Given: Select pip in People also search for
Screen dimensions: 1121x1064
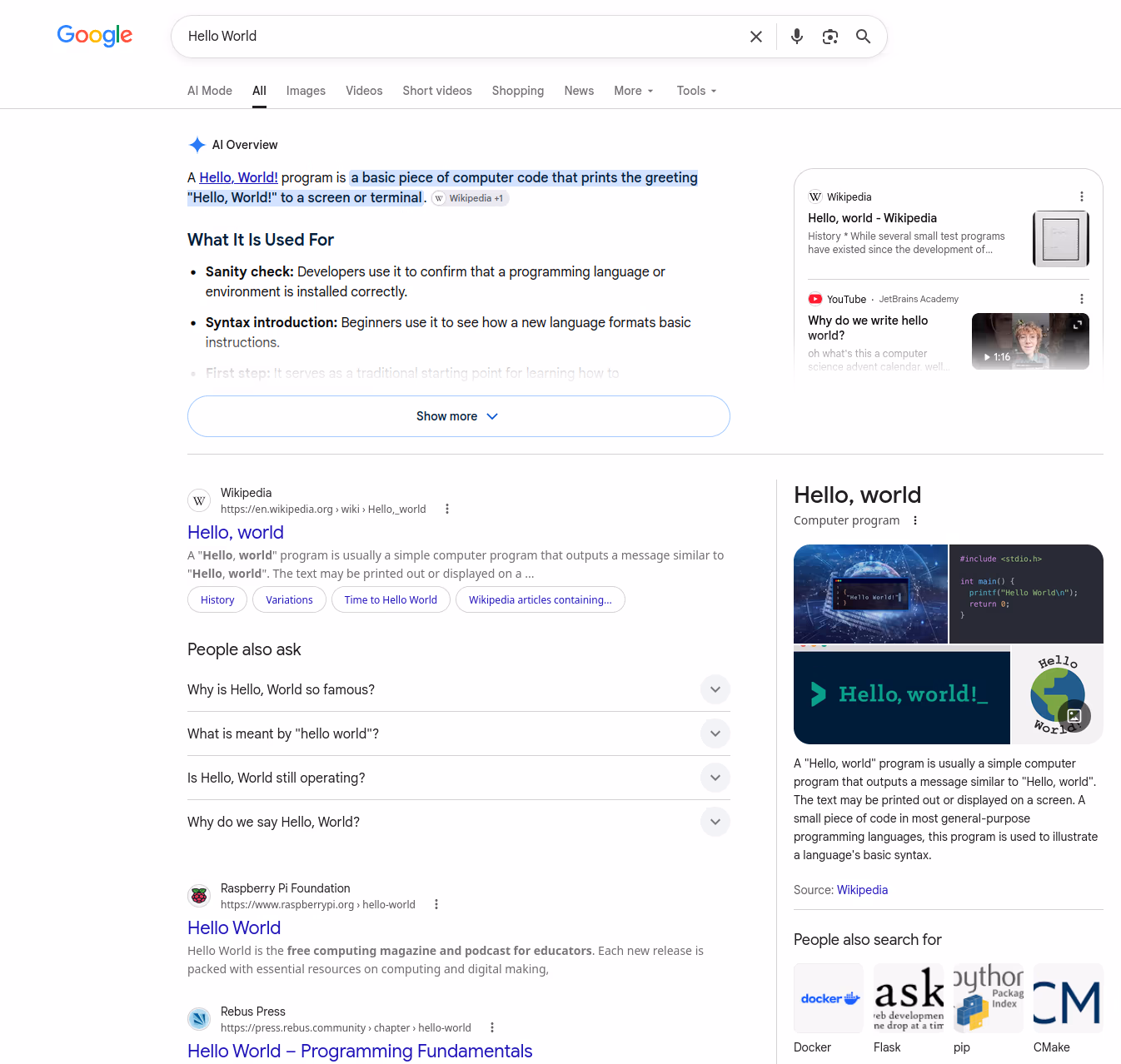Looking at the screenshot, I should tap(989, 1009).
